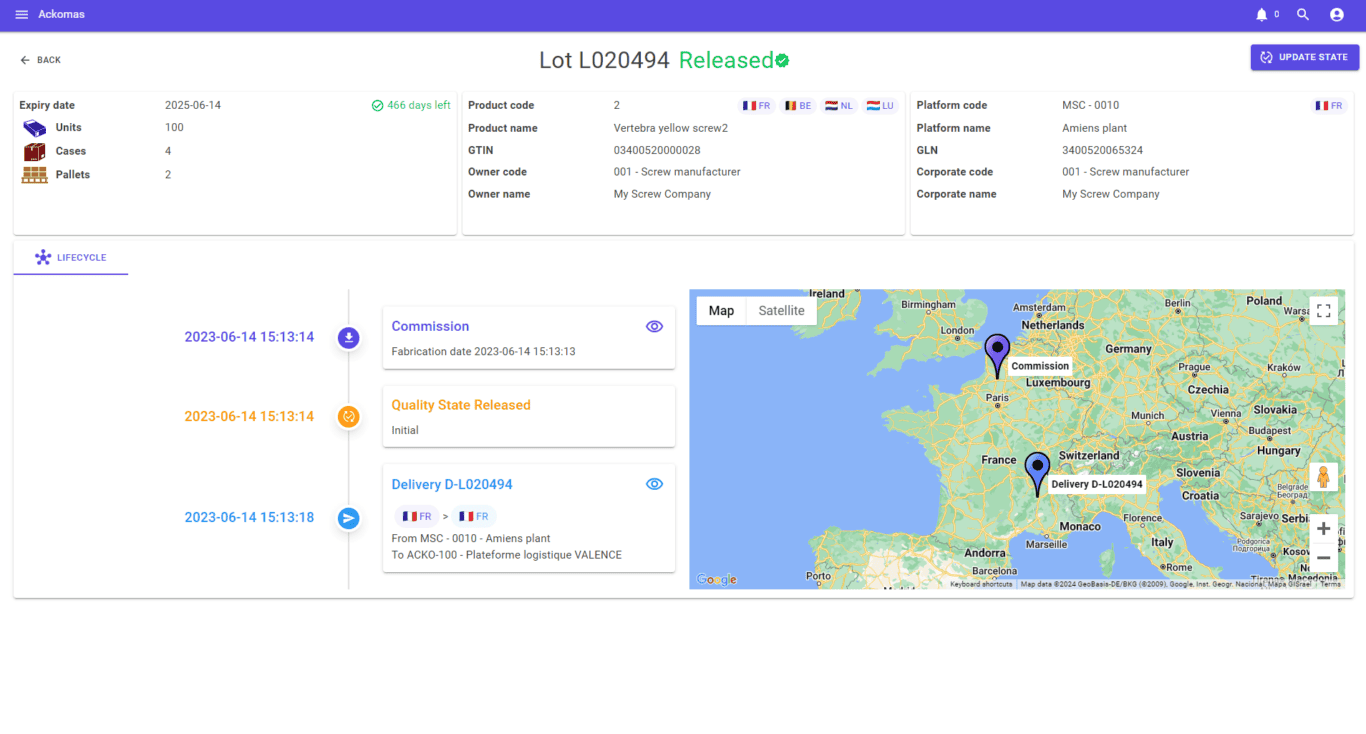Click the platform FR country chip
1366x734 pixels.
pyautogui.click(x=1329, y=105)
